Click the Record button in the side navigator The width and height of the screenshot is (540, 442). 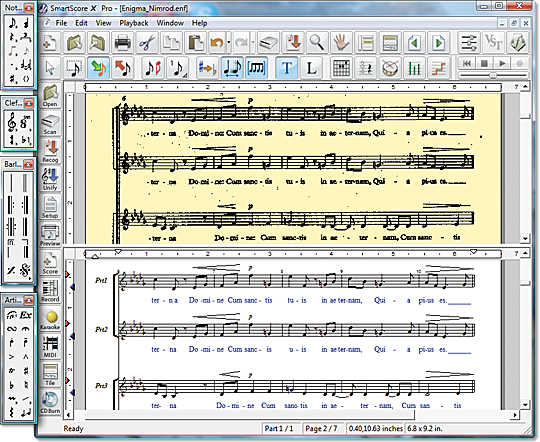[x=50, y=291]
